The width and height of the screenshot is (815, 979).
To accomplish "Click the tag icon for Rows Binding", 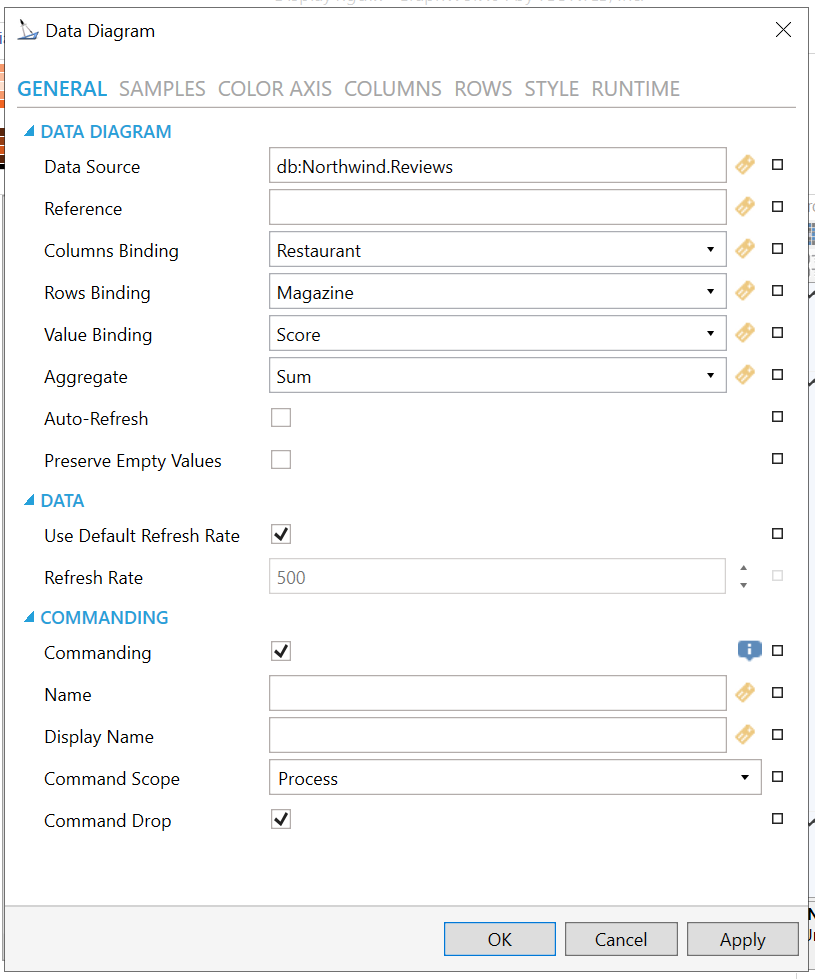I will pyautogui.click(x=744, y=292).
